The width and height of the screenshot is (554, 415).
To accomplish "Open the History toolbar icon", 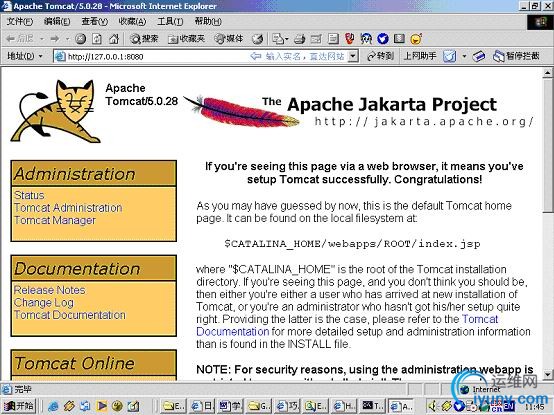I will pyautogui.click(x=258, y=39).
